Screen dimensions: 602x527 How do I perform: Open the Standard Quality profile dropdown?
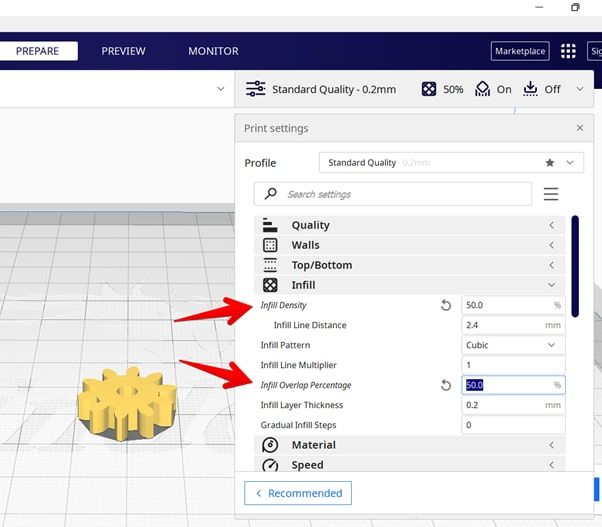450,163
